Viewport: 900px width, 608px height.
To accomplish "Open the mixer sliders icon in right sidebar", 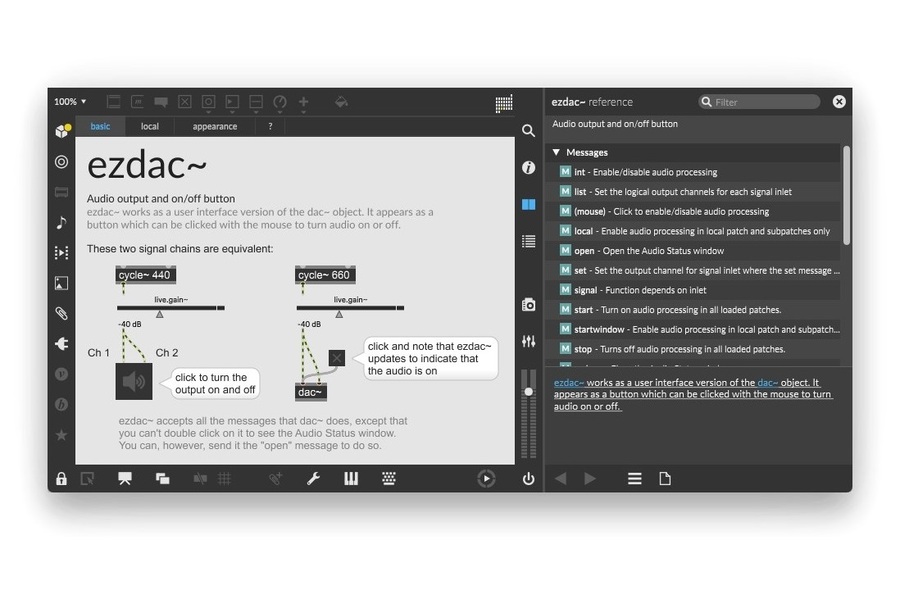I will 529,341.
